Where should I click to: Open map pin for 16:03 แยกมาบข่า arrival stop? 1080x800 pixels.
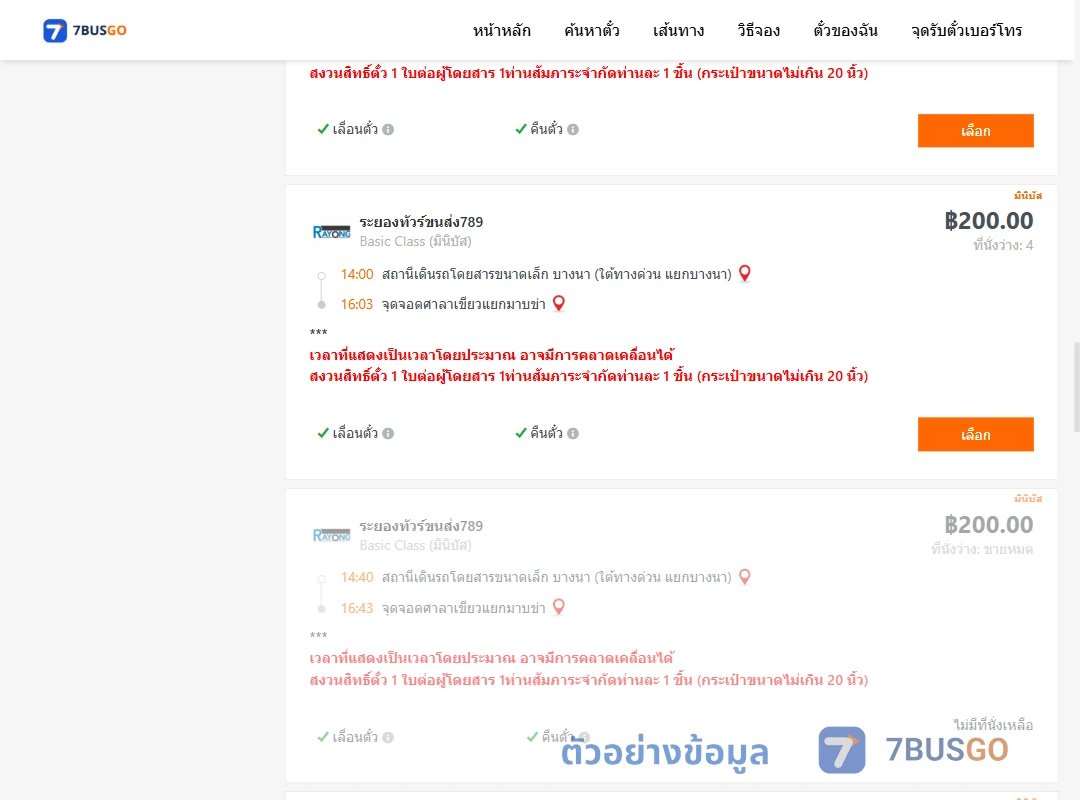click(x=559, y=303)
